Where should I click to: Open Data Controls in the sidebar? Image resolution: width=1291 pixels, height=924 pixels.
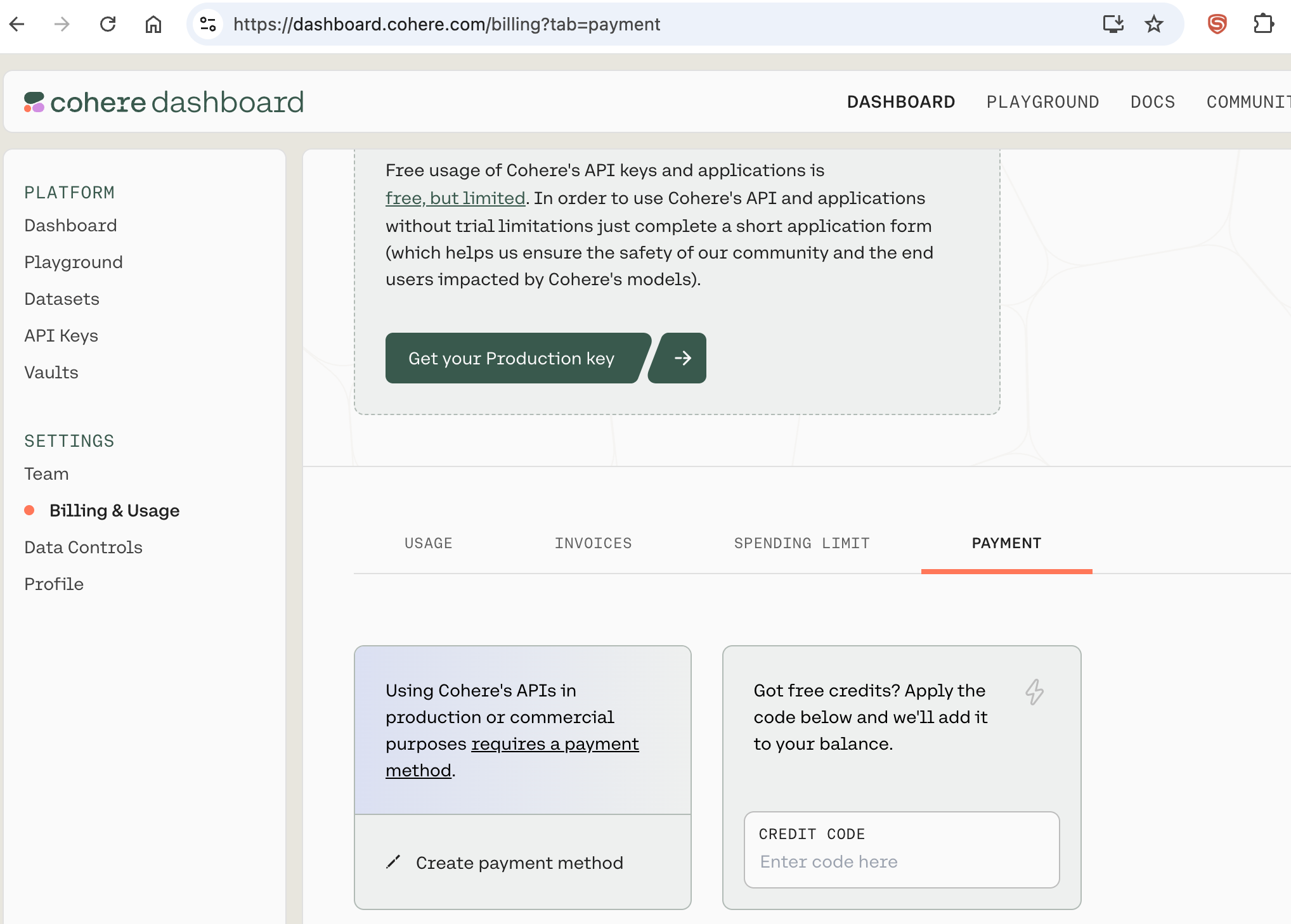tap(83, 548)
